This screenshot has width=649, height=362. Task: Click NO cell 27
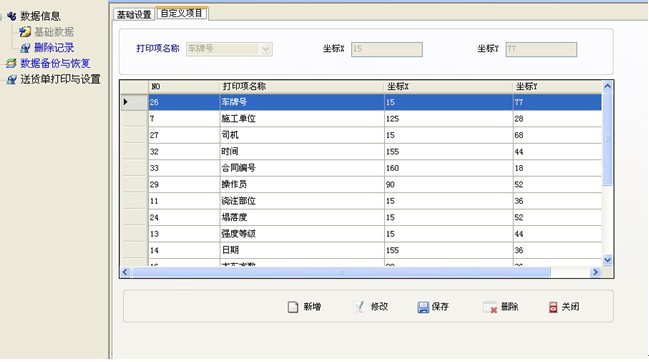[184, 135]
